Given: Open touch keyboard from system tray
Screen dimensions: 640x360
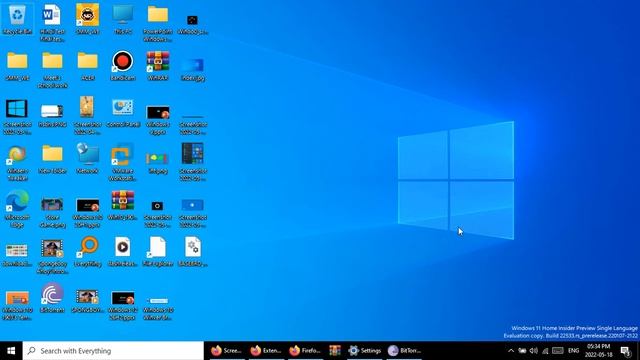Looking at the screenshot, I should click(x=558, y=351).
